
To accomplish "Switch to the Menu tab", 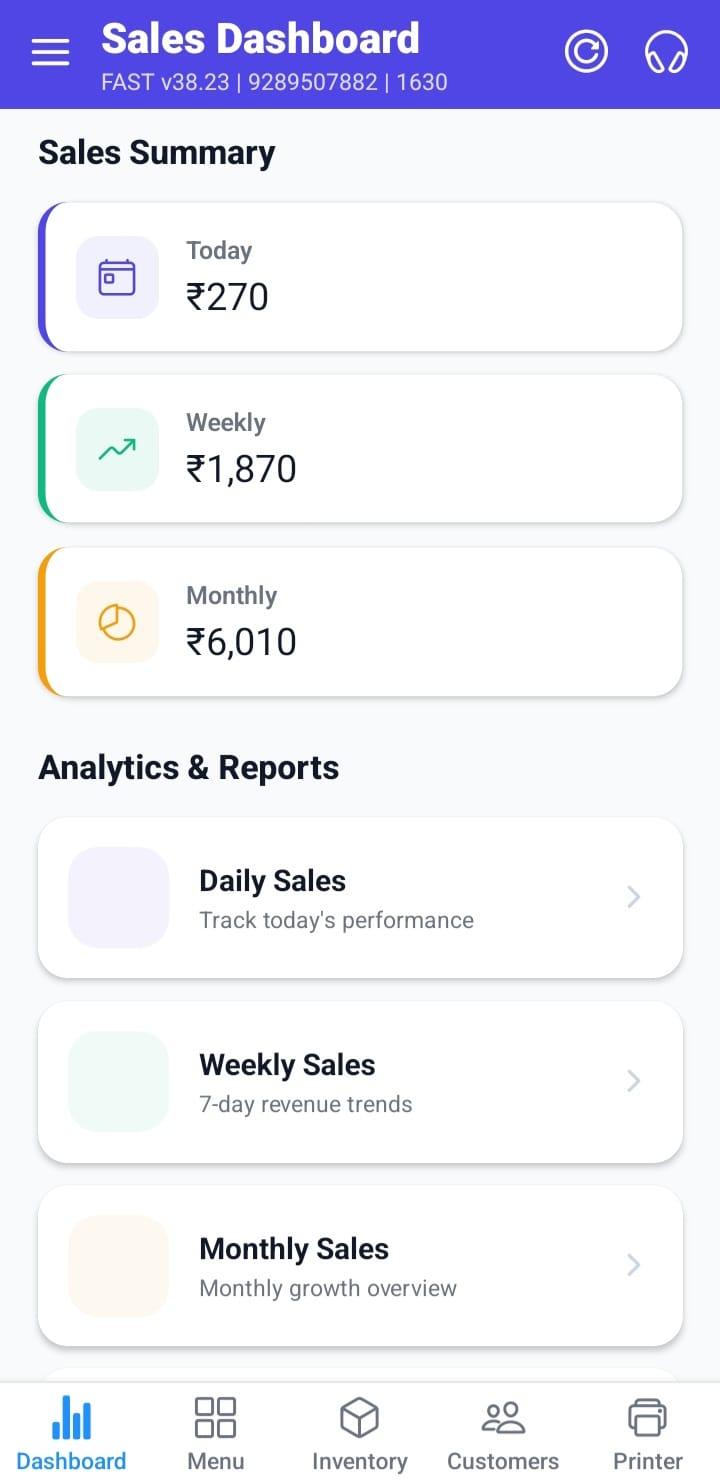I will (215, 1434).
